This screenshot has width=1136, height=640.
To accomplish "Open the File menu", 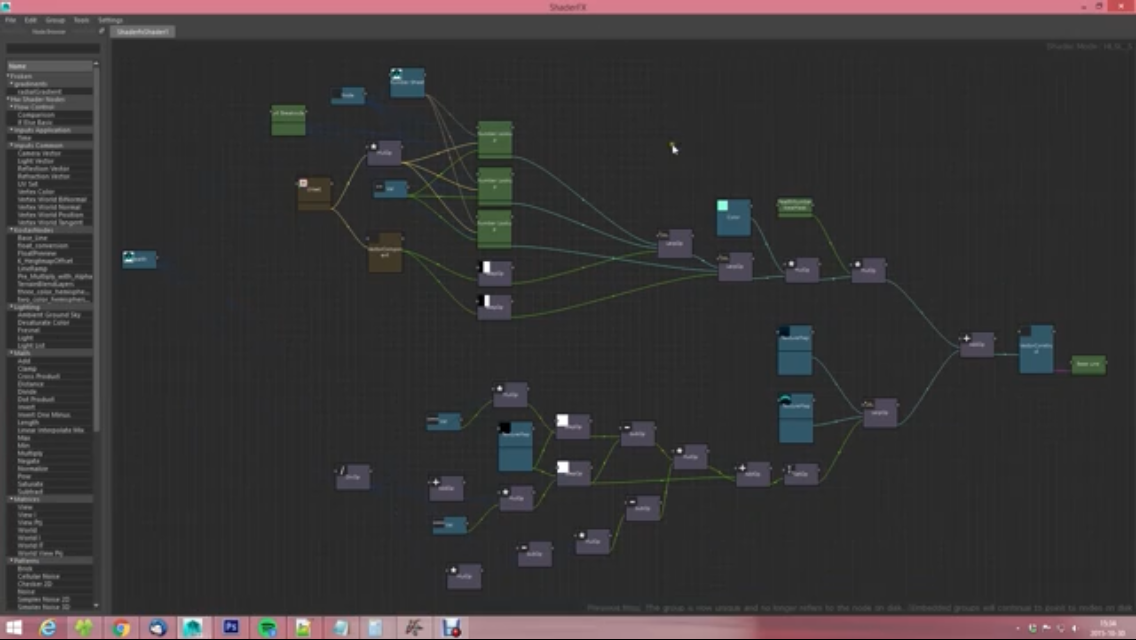I will coord(10,20).
